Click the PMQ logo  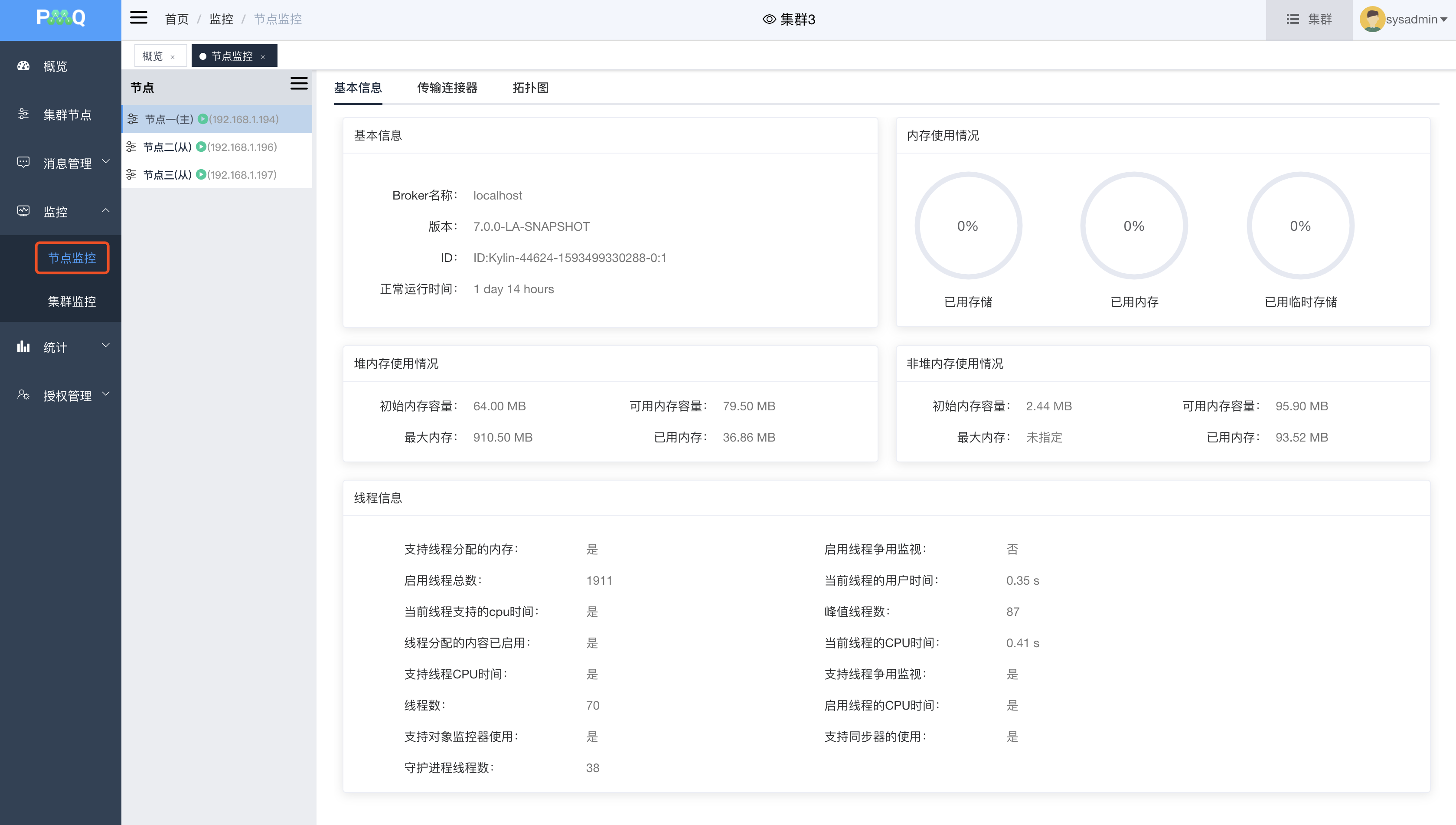(x=61, y=18)
